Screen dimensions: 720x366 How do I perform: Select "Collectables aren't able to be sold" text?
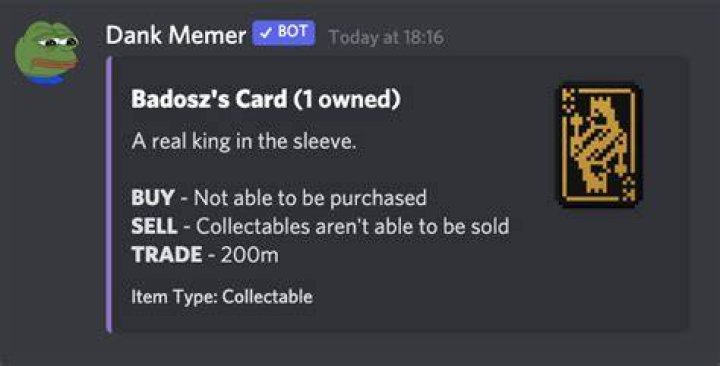click(353, 226)
